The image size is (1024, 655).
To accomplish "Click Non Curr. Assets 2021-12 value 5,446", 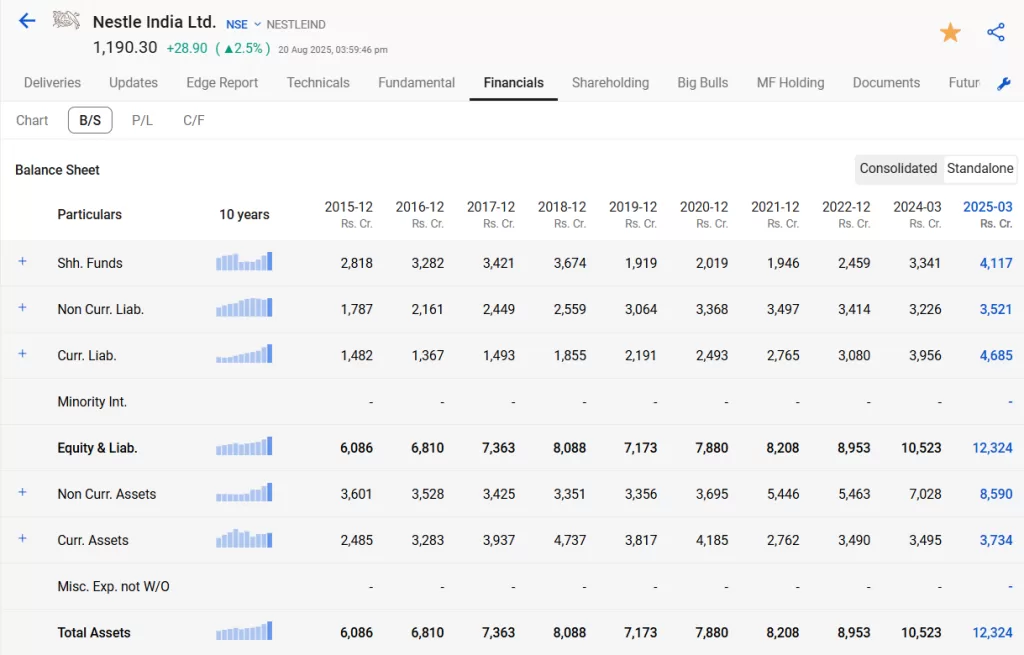I will coord(782,494).
